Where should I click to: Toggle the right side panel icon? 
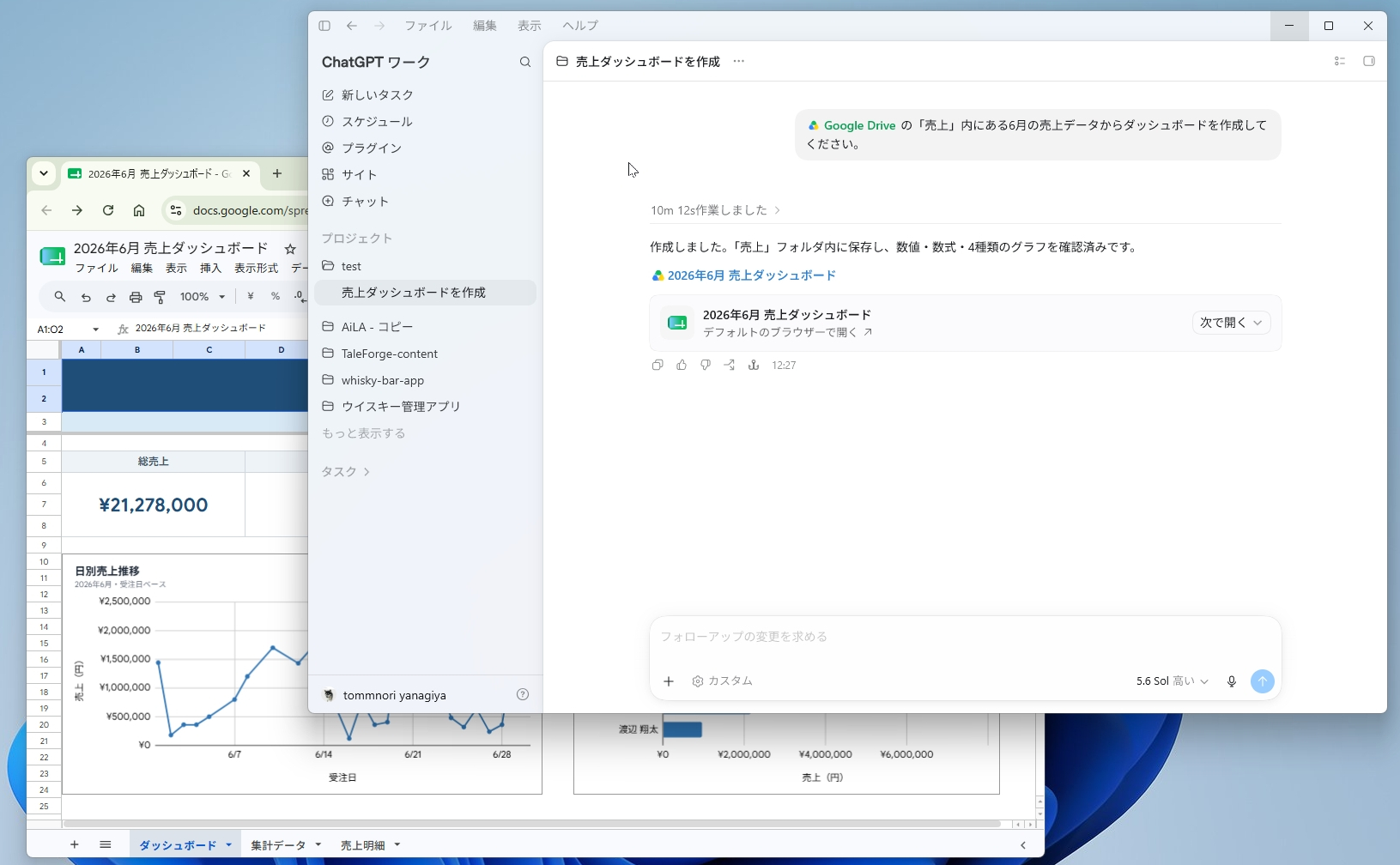1369,61
